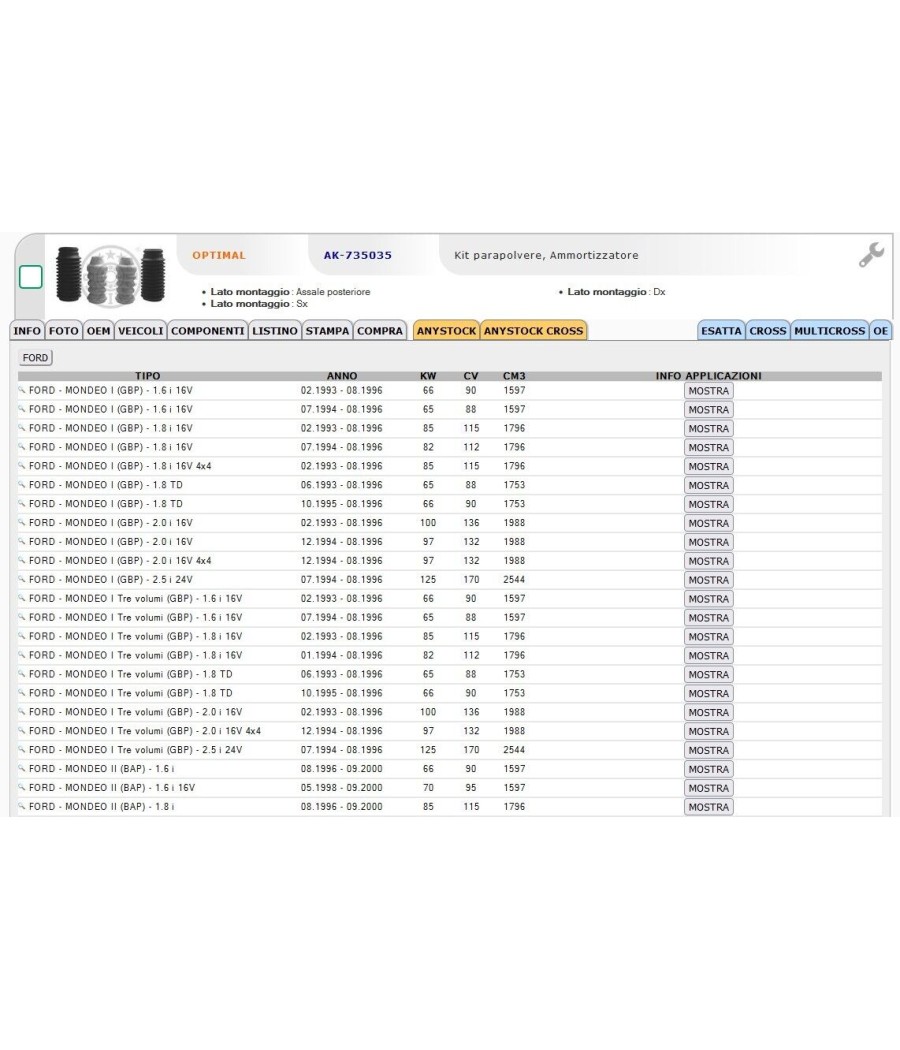The height and width of the screenshot is (1050, 900).
Task: Click the OE tab
Action: coord(881,331)
